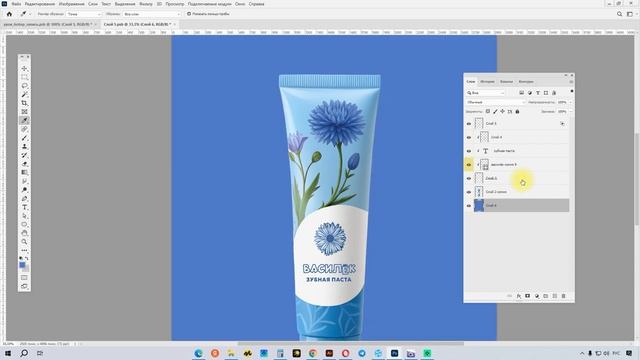The width and height of the screenshot is (640, 360).
Task: Select the History Brush tool
Action: (24, 155)
